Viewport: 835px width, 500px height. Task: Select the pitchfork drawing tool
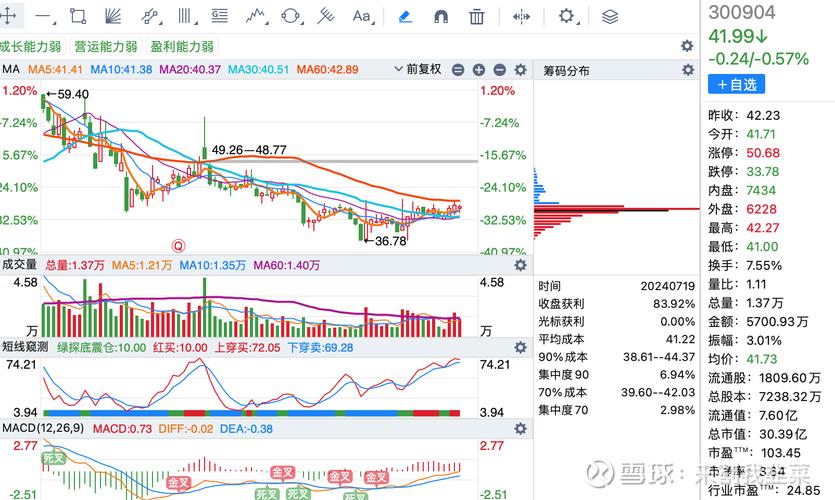(325, 16)
